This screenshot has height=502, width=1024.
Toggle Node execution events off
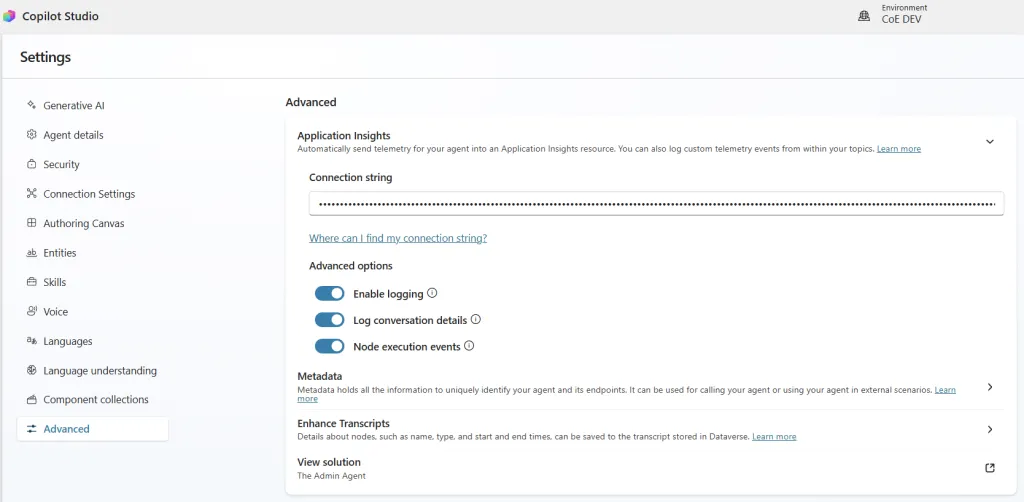[329, 347]
